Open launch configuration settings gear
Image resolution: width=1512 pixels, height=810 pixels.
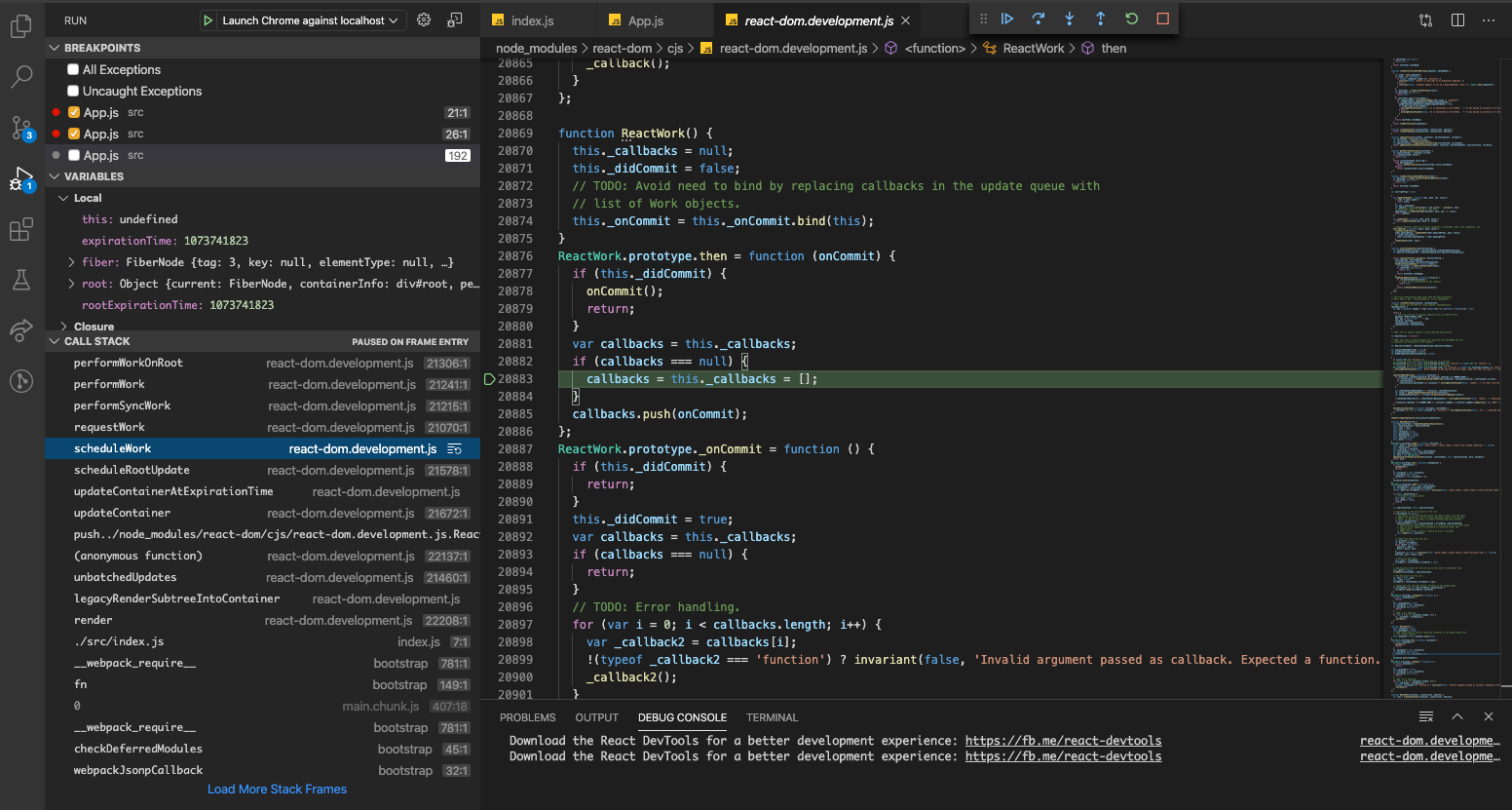pyautogui.click(x=423, y=19)
